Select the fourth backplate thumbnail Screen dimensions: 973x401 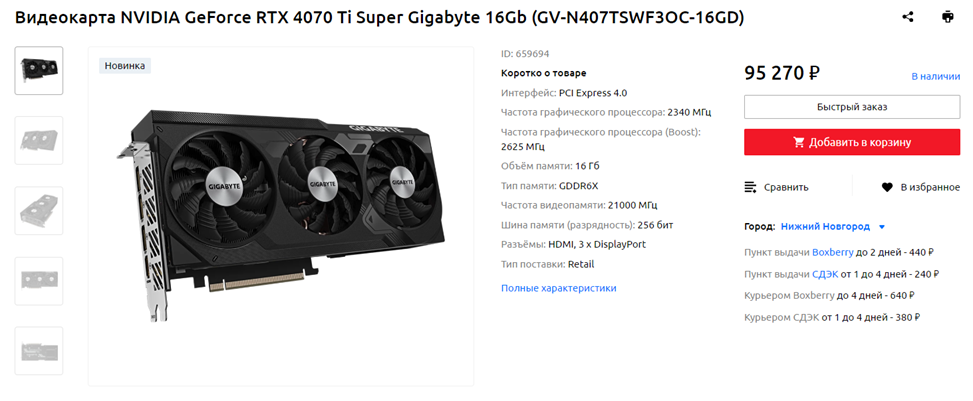tap(39, 281)
